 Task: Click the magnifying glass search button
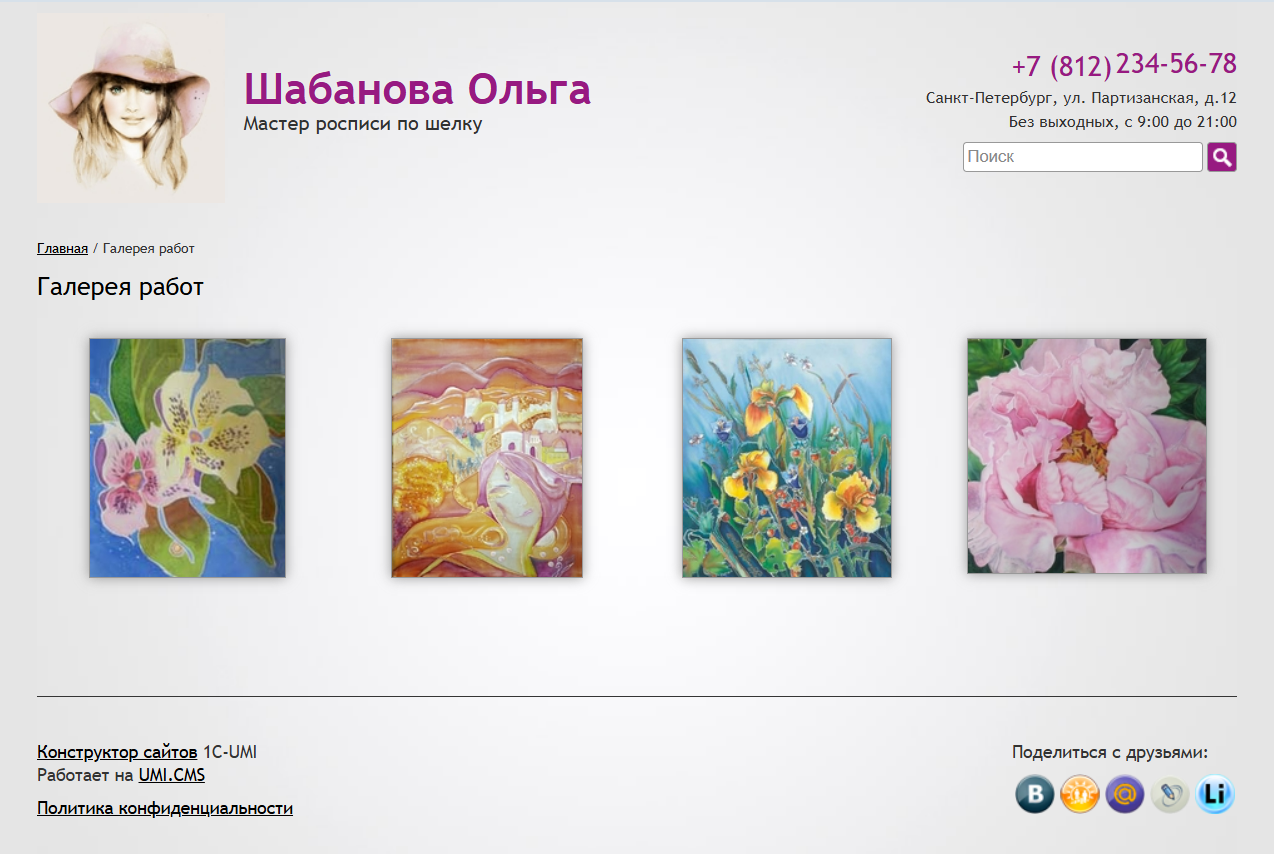tap(1221, 157)
